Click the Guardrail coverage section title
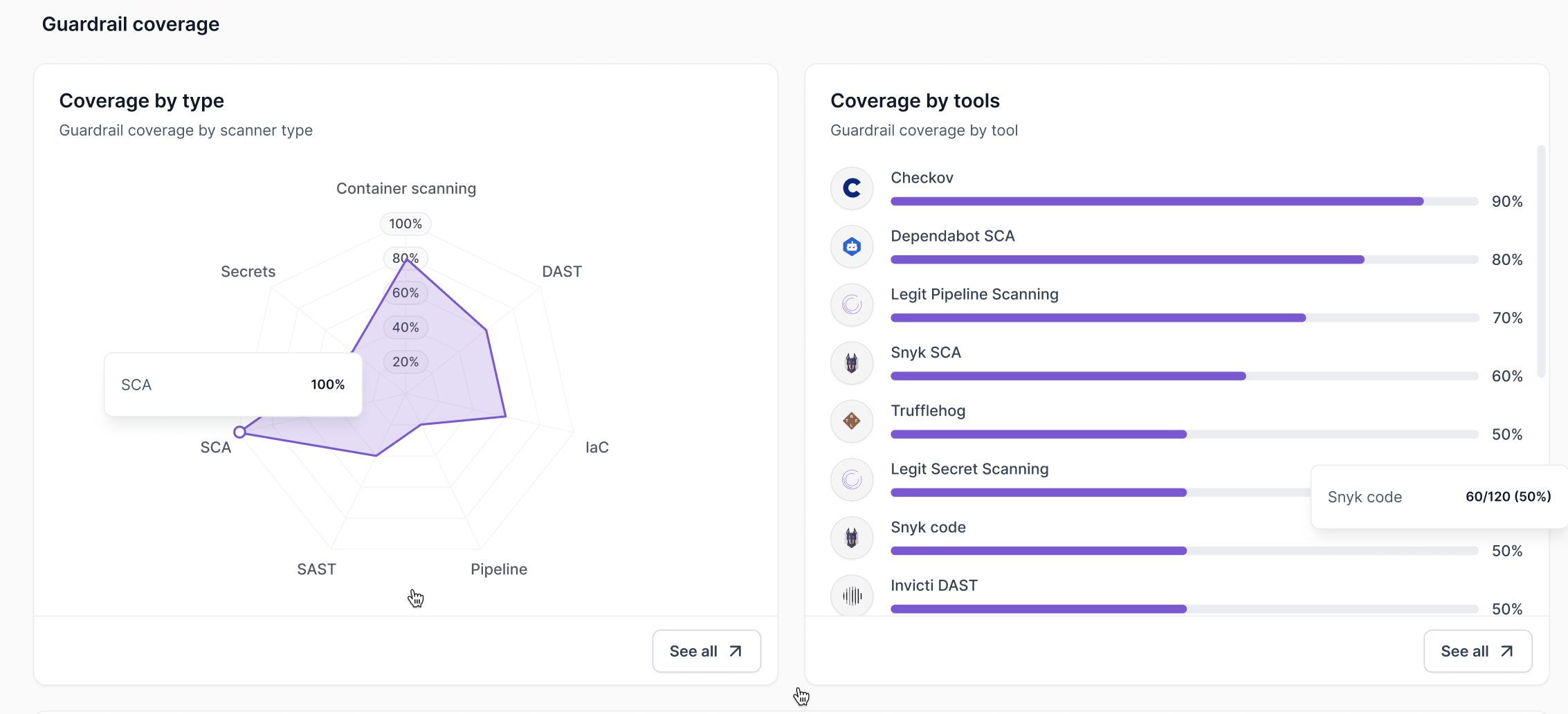The image size is (1568, 714). tap(131, 24)
